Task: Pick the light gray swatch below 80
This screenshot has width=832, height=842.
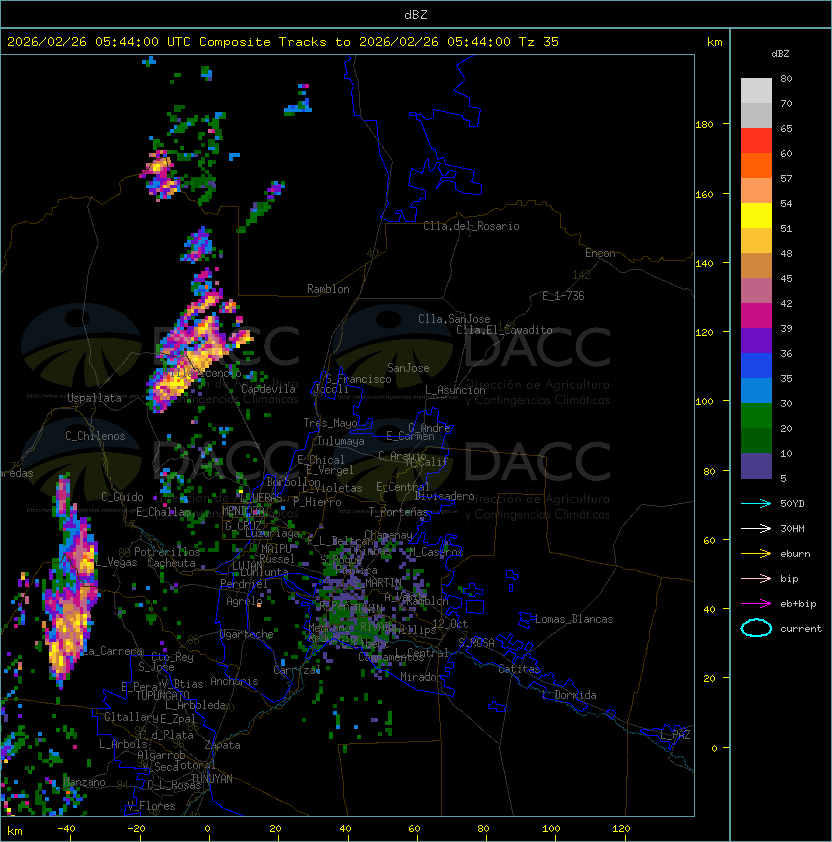Action: (x=756, y=90)
